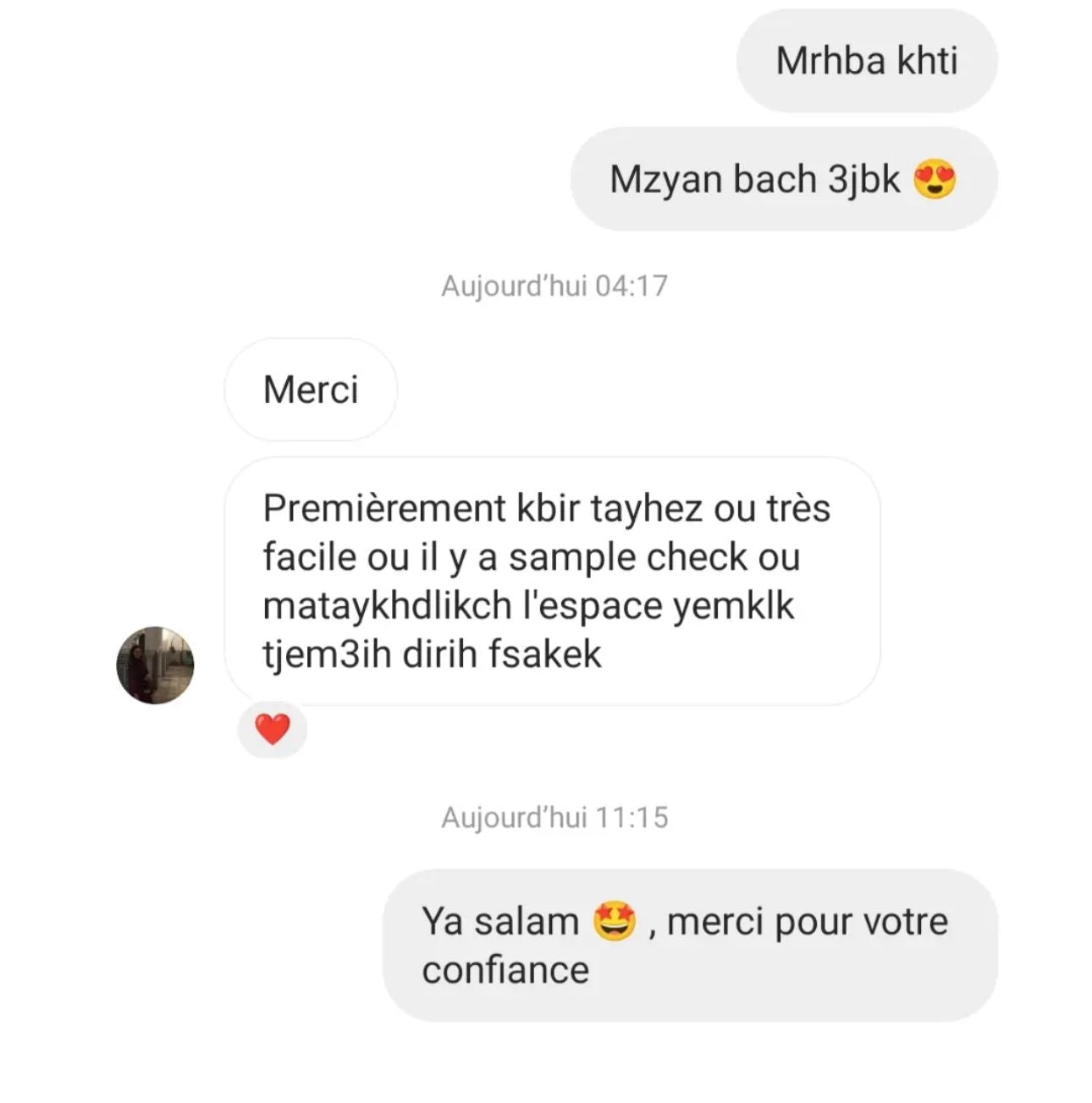1092x1103 pixels.
Task: Click the word "Premièrement" in the long message
Action: click(x=384, y=509)
